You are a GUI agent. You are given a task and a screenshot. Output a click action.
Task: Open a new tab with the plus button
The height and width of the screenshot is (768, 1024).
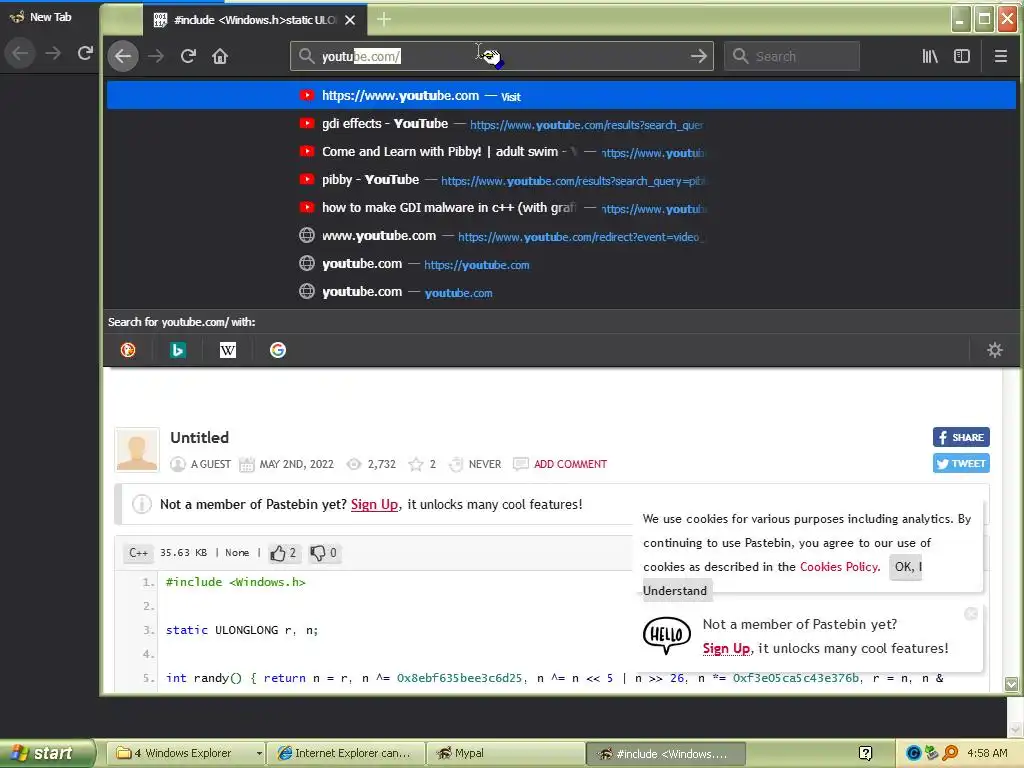(x=384, y=20)
